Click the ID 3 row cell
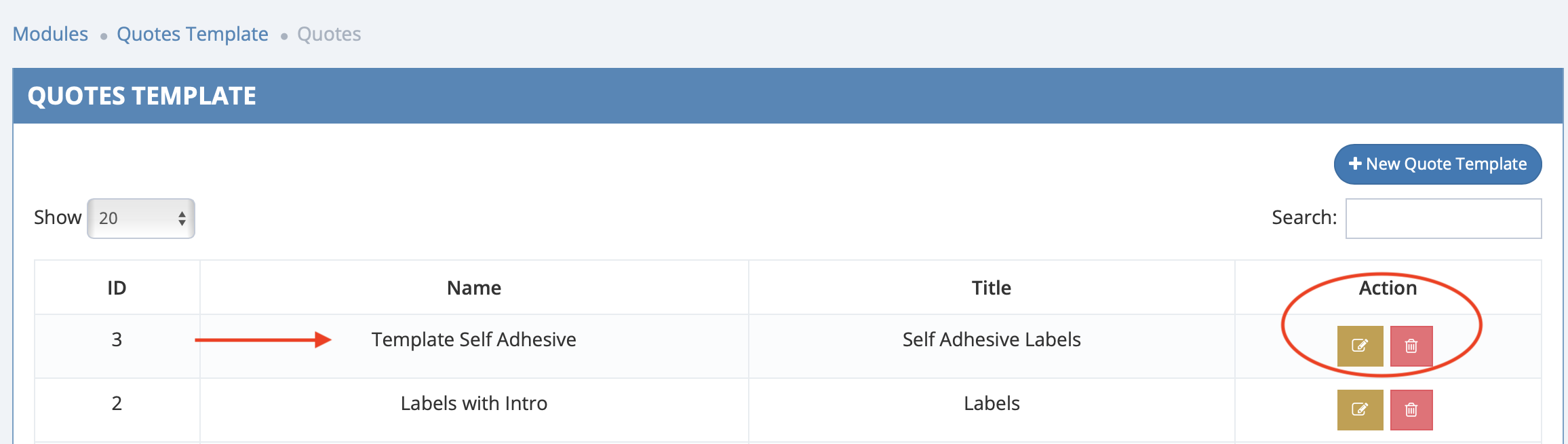The height and width of the screenshot is (444, 1568). coord(117,339)
